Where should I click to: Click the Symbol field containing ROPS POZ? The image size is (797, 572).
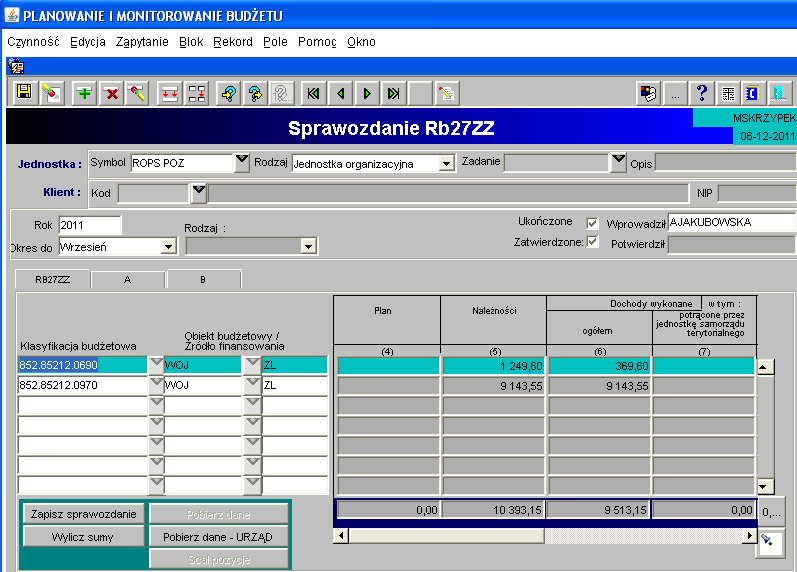pos(182,163)
